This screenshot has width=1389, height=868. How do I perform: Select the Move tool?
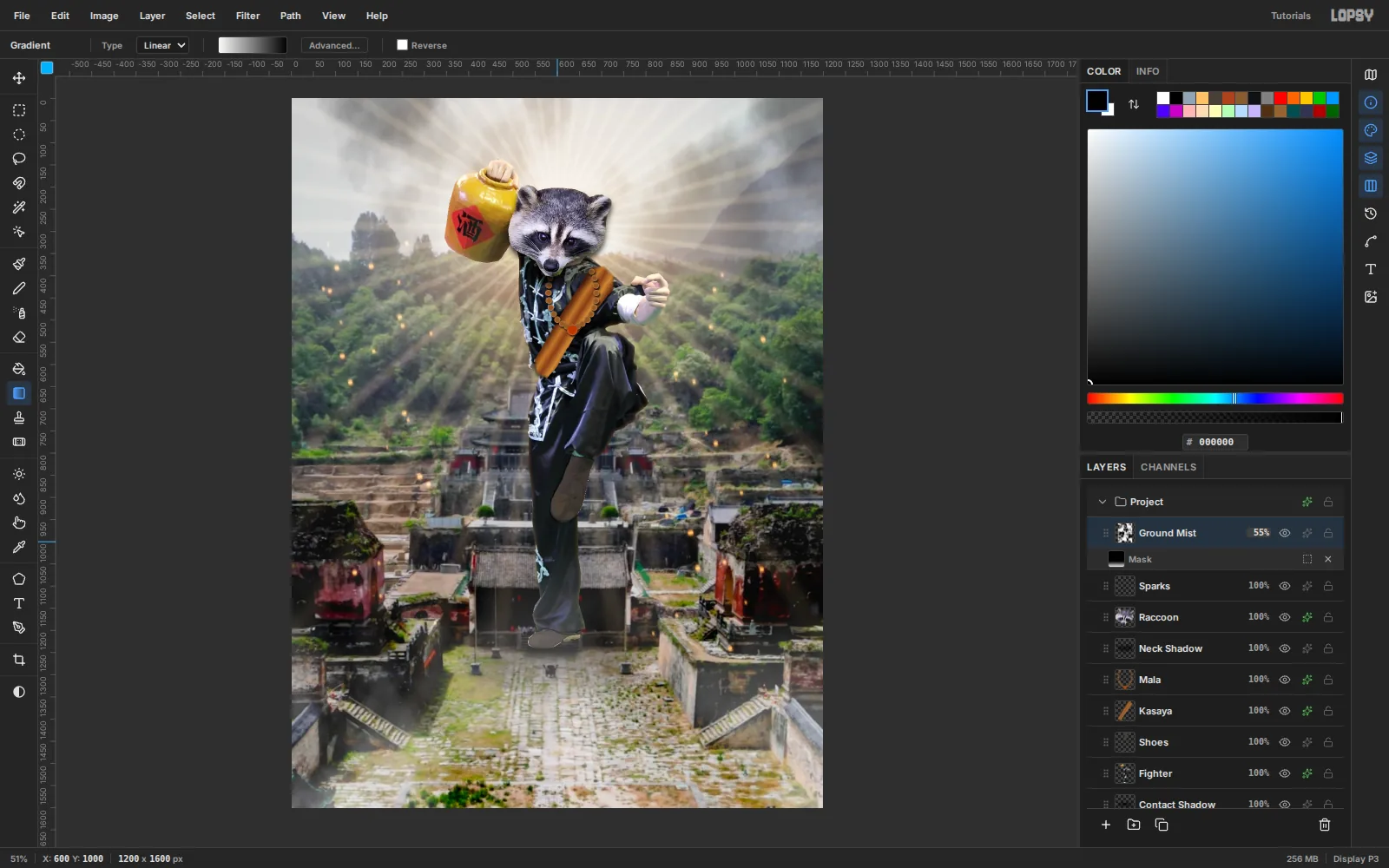pyautogui.click(x=19, y=78)
